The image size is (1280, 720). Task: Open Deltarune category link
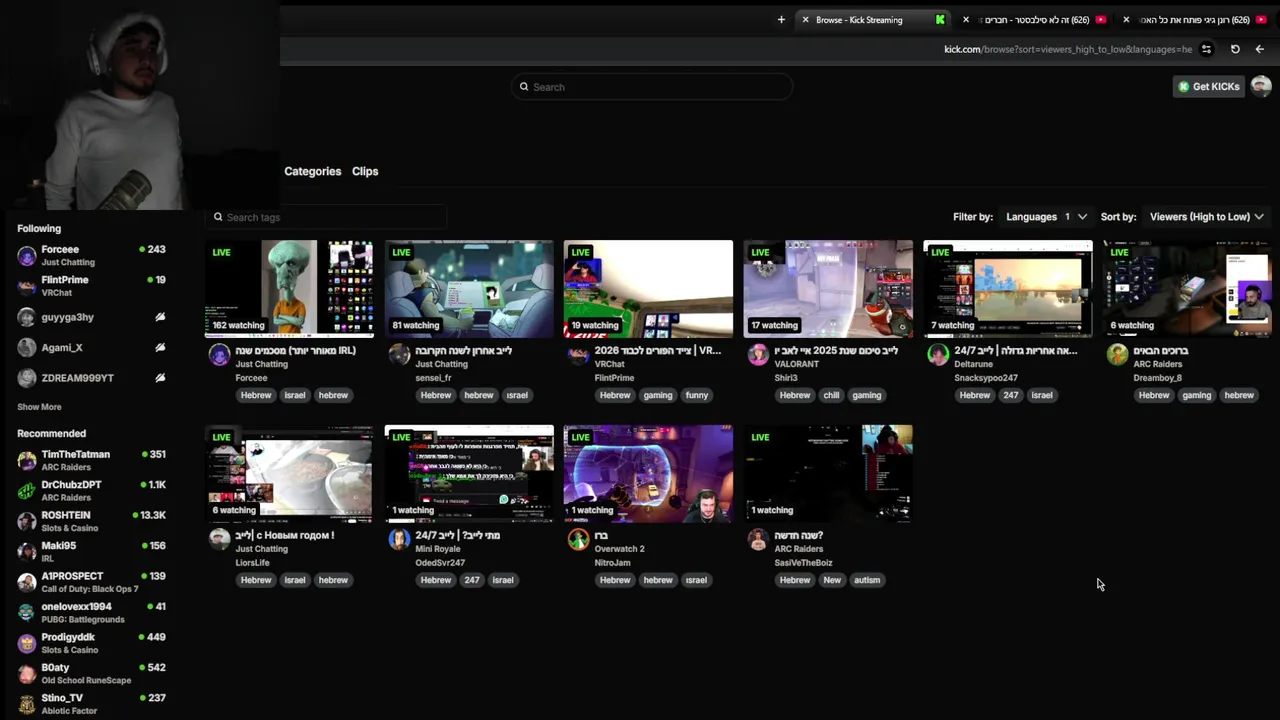coord(973,365)
